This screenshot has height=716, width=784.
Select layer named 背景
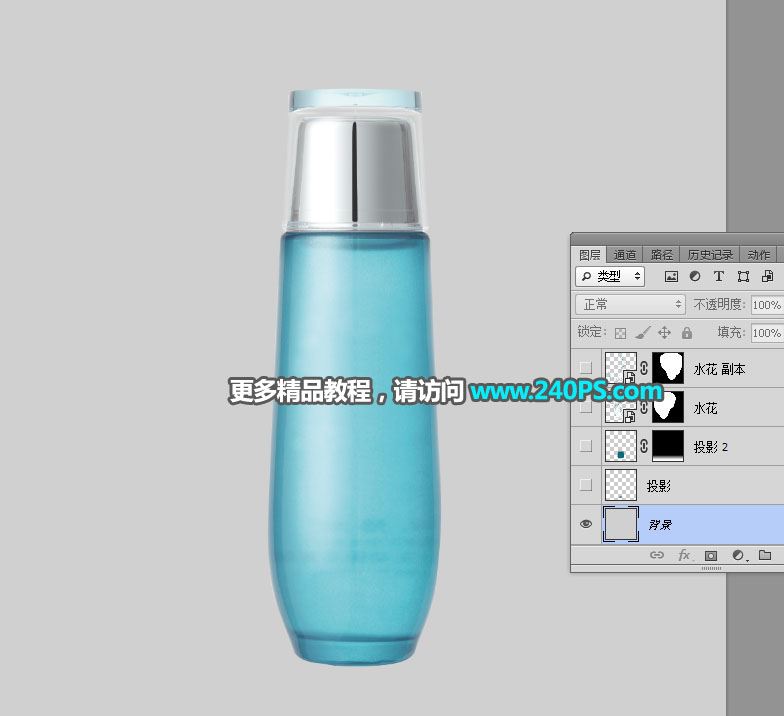coord(660,524)
